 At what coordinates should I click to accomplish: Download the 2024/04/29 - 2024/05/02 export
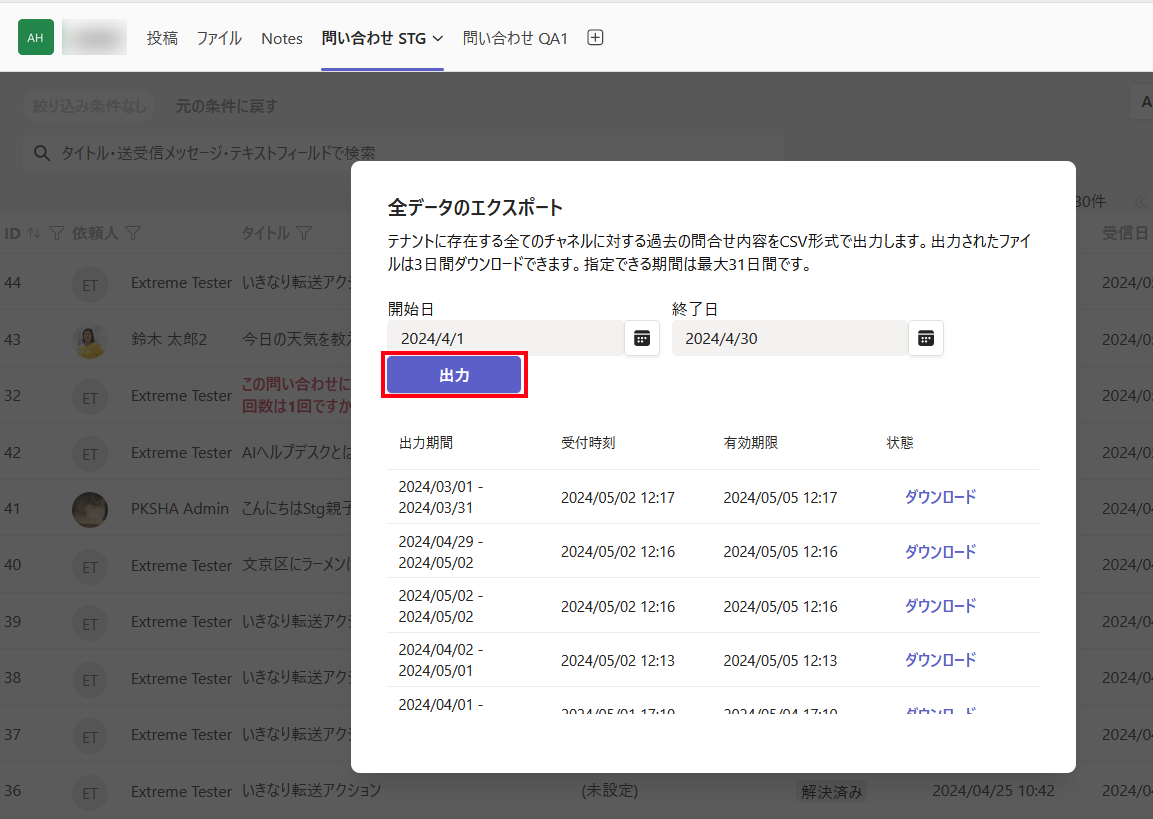point(940,551)
